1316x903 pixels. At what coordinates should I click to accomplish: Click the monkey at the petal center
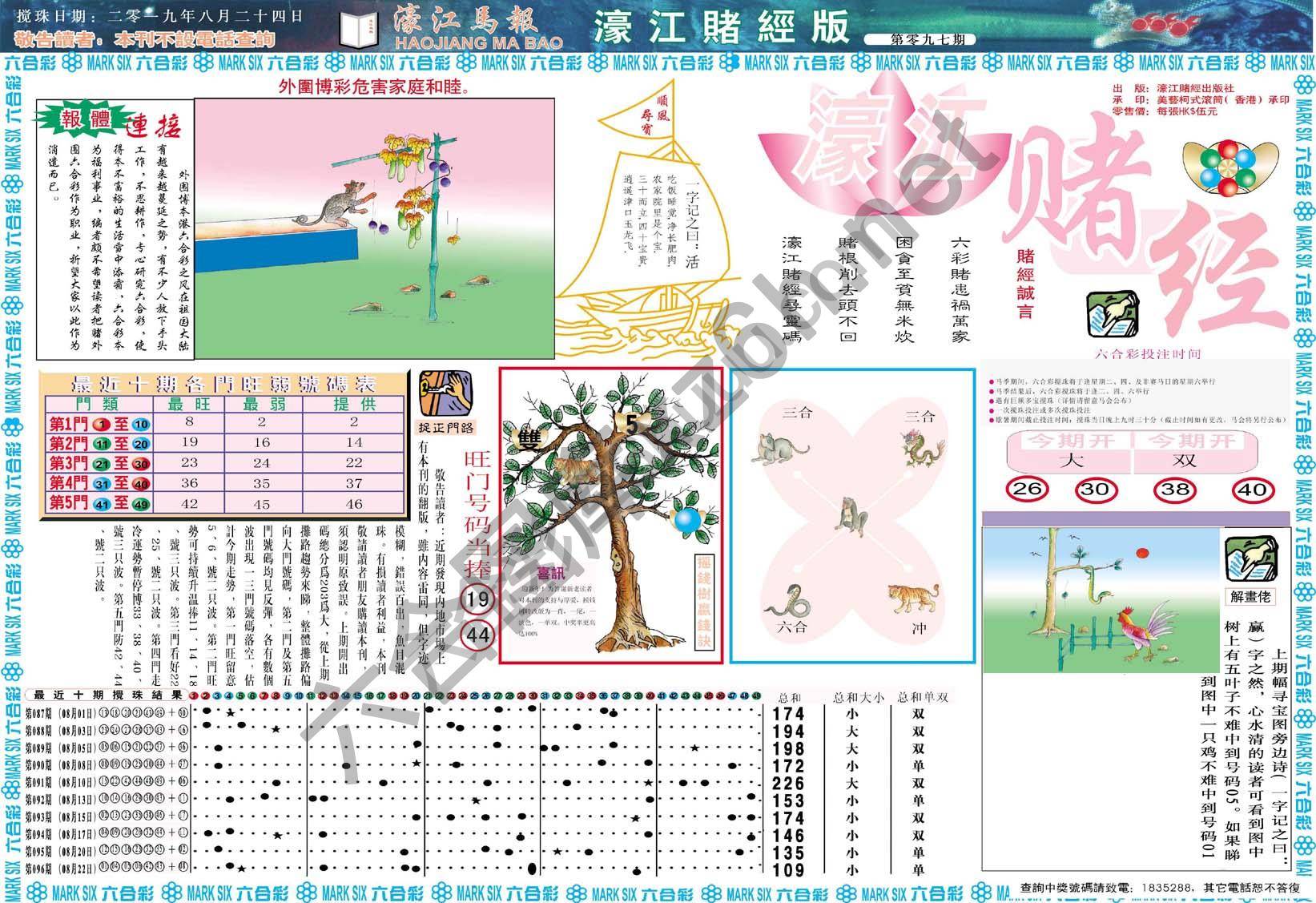point(848,515)
